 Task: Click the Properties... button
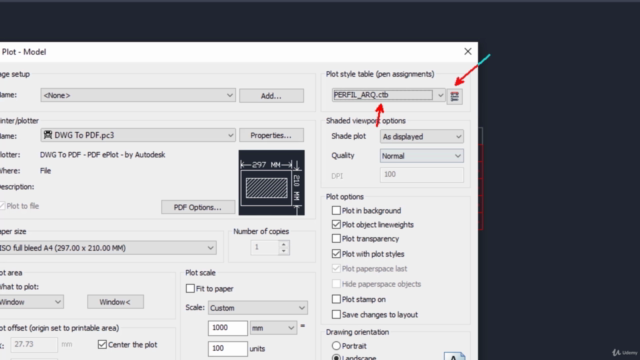point(271,135)
